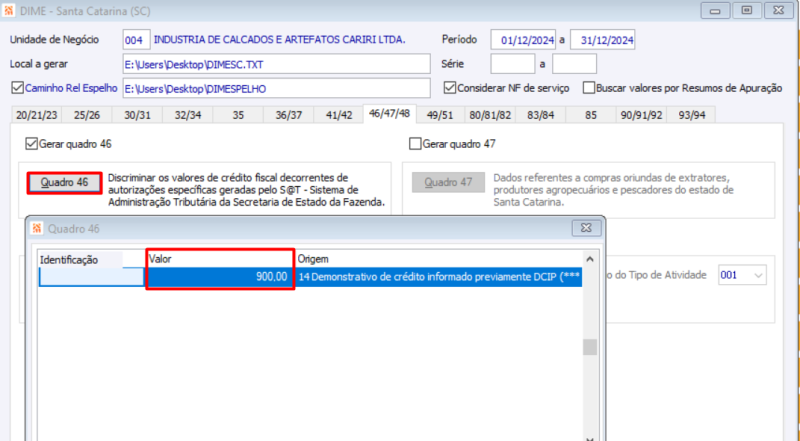The width and height of the screenshot is (800, 441).
Task: Enable Gerar quadro 47 checkbox
Action: [x=415, y=144]
